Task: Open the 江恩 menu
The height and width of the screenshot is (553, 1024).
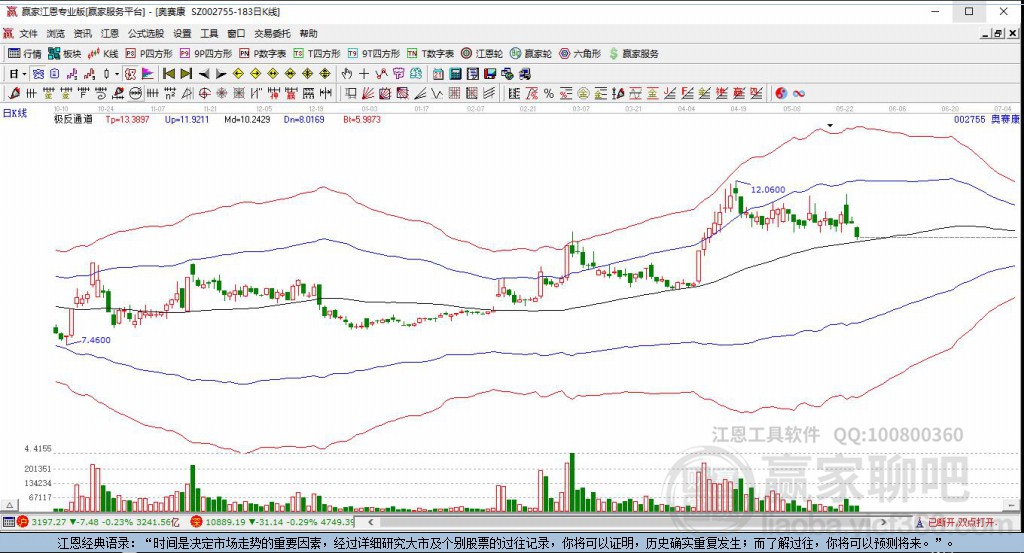Action: pyautogui.click(x=110, y=33)
